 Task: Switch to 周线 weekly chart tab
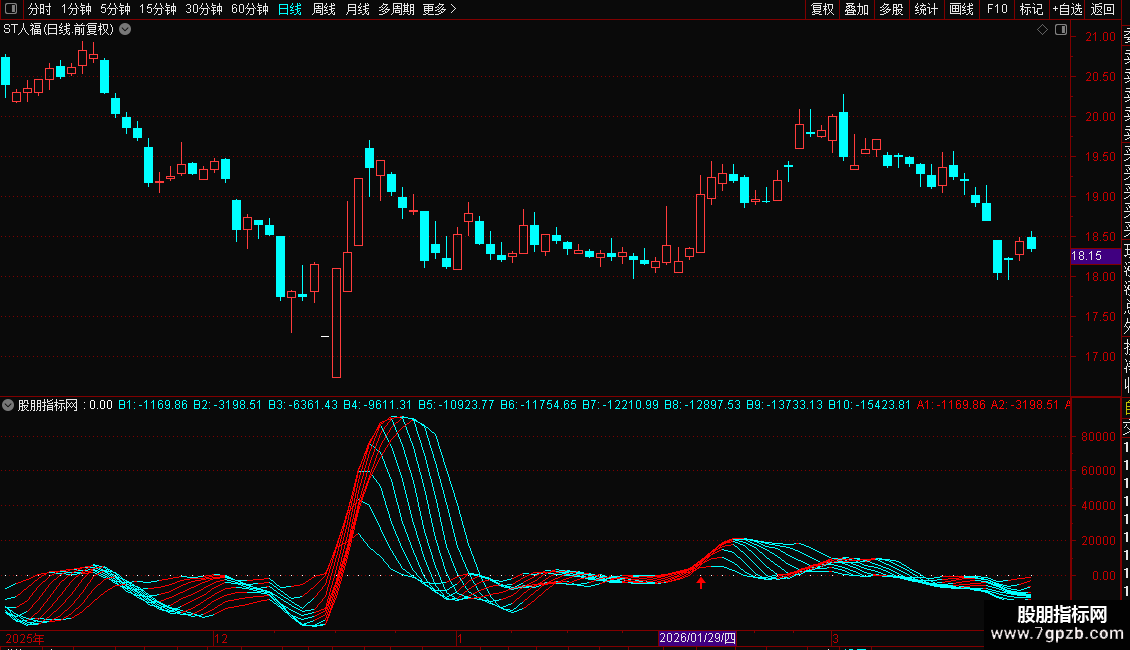pos(324,9)
